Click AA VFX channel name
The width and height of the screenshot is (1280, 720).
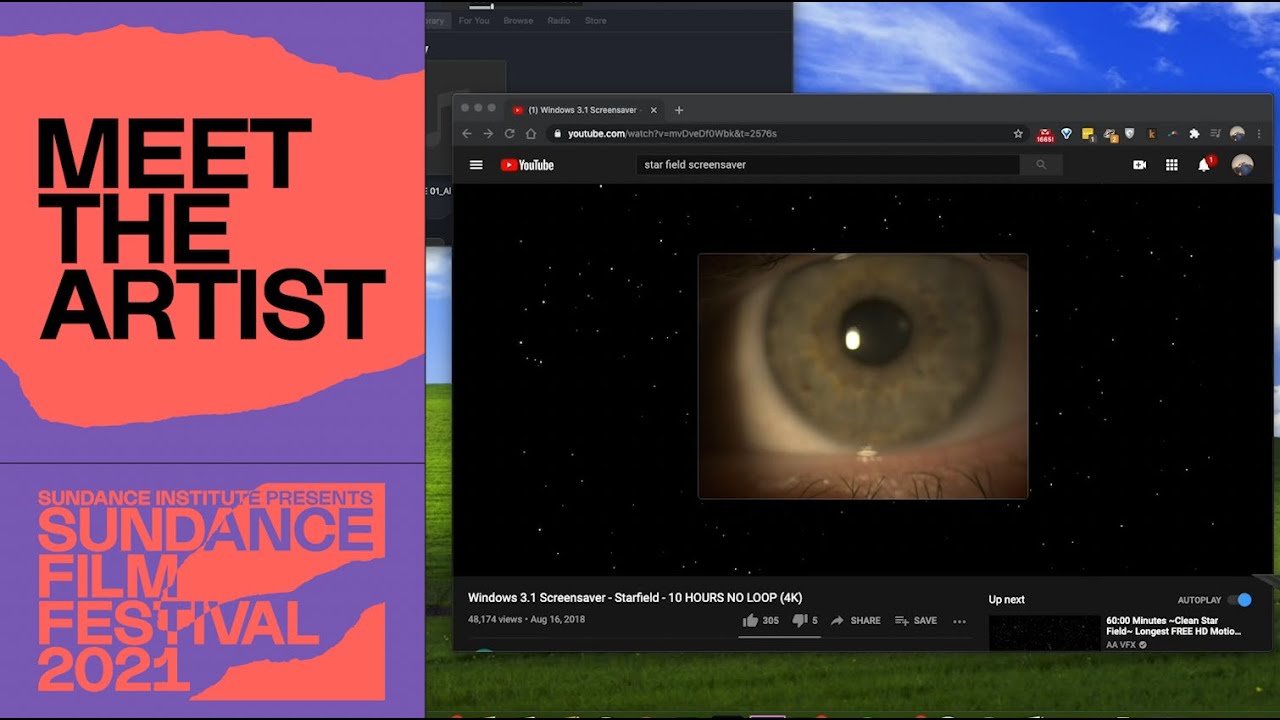click(1121, 645)
